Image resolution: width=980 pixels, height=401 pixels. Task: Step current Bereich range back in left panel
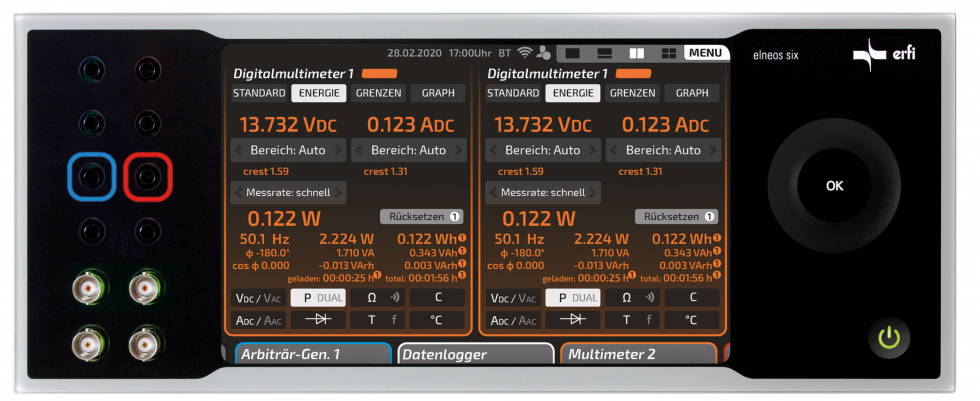point(360,150)
